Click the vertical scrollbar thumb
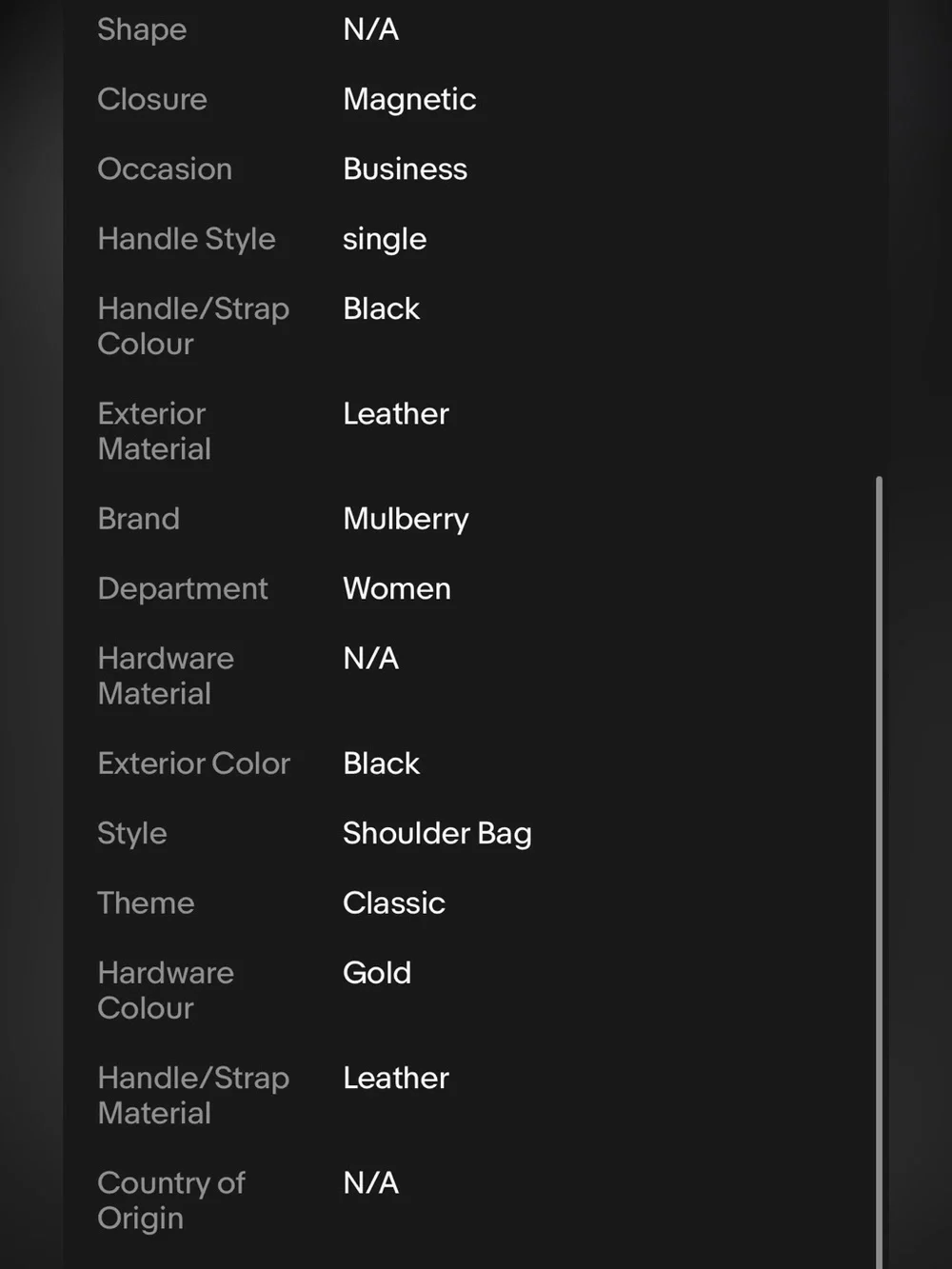 point(879,872)
